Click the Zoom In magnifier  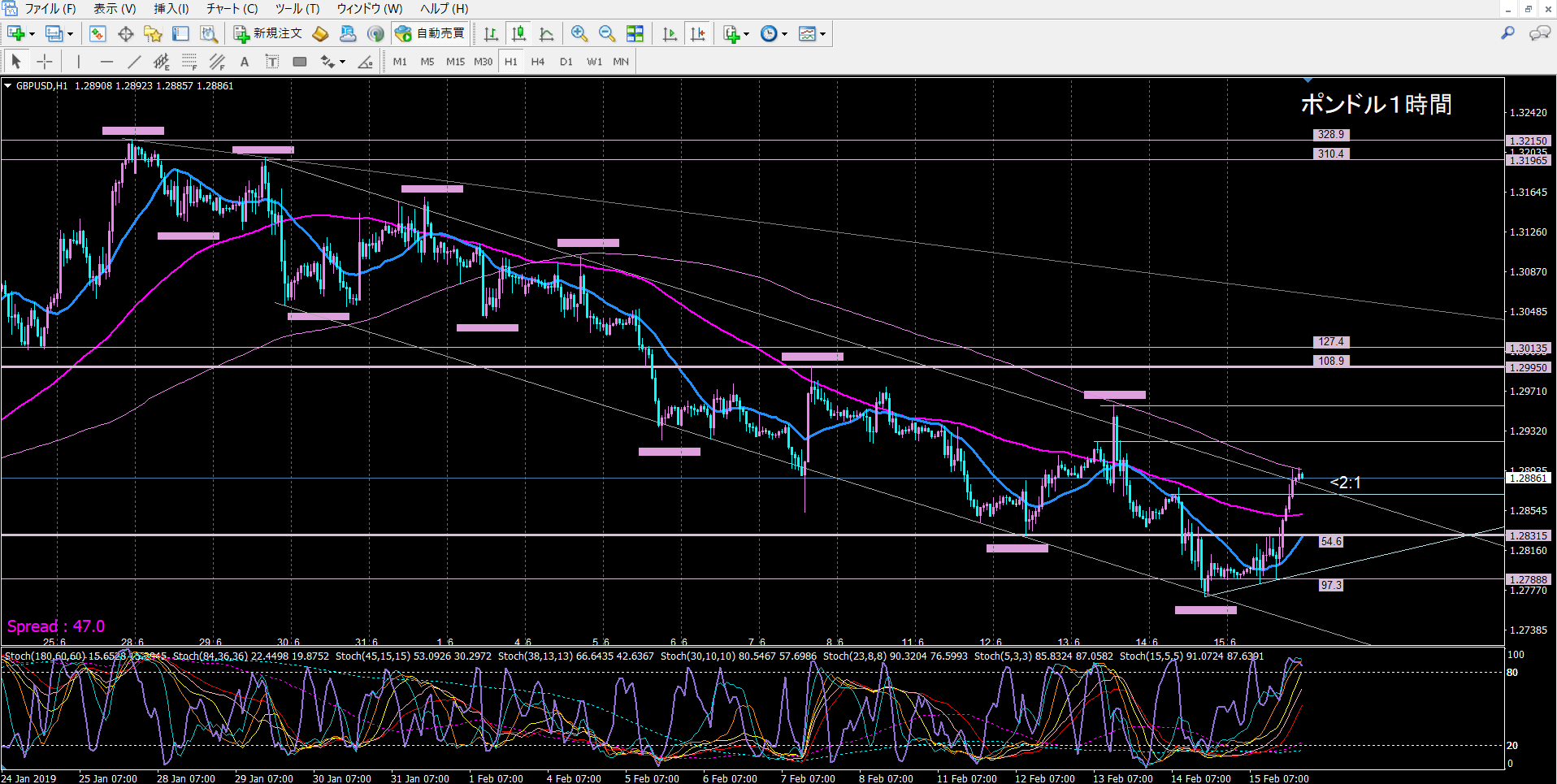click(x=579, y=33)
